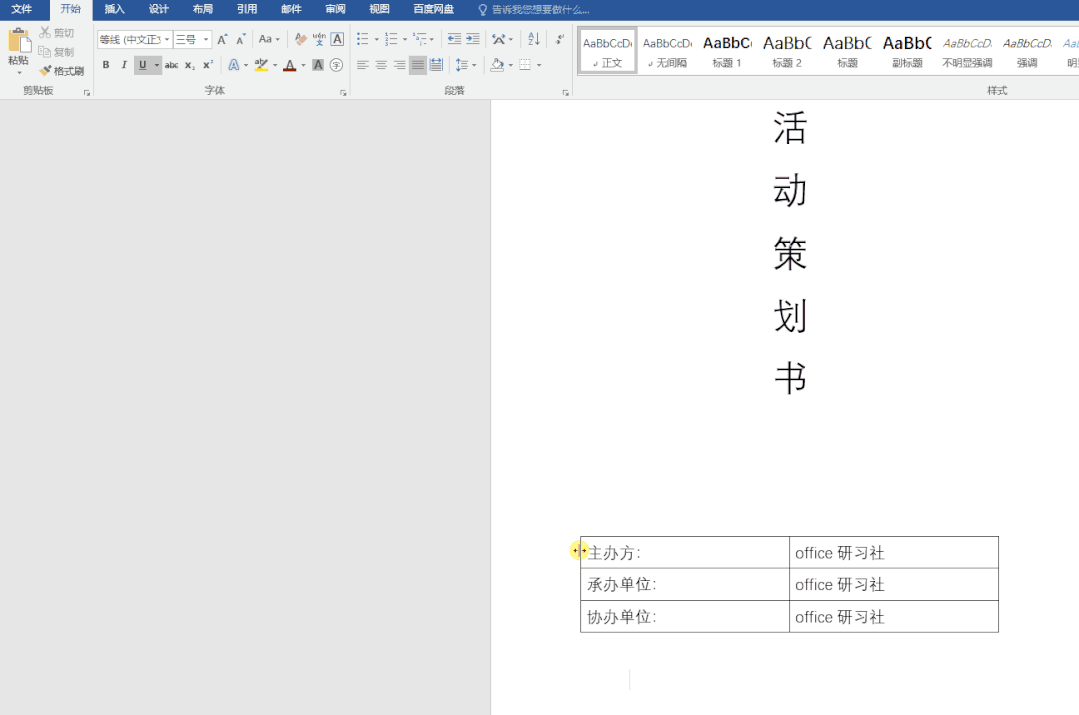Open the Asian layout dropdown
This screenshot has width=1079, height=715.
click(502, 39)
